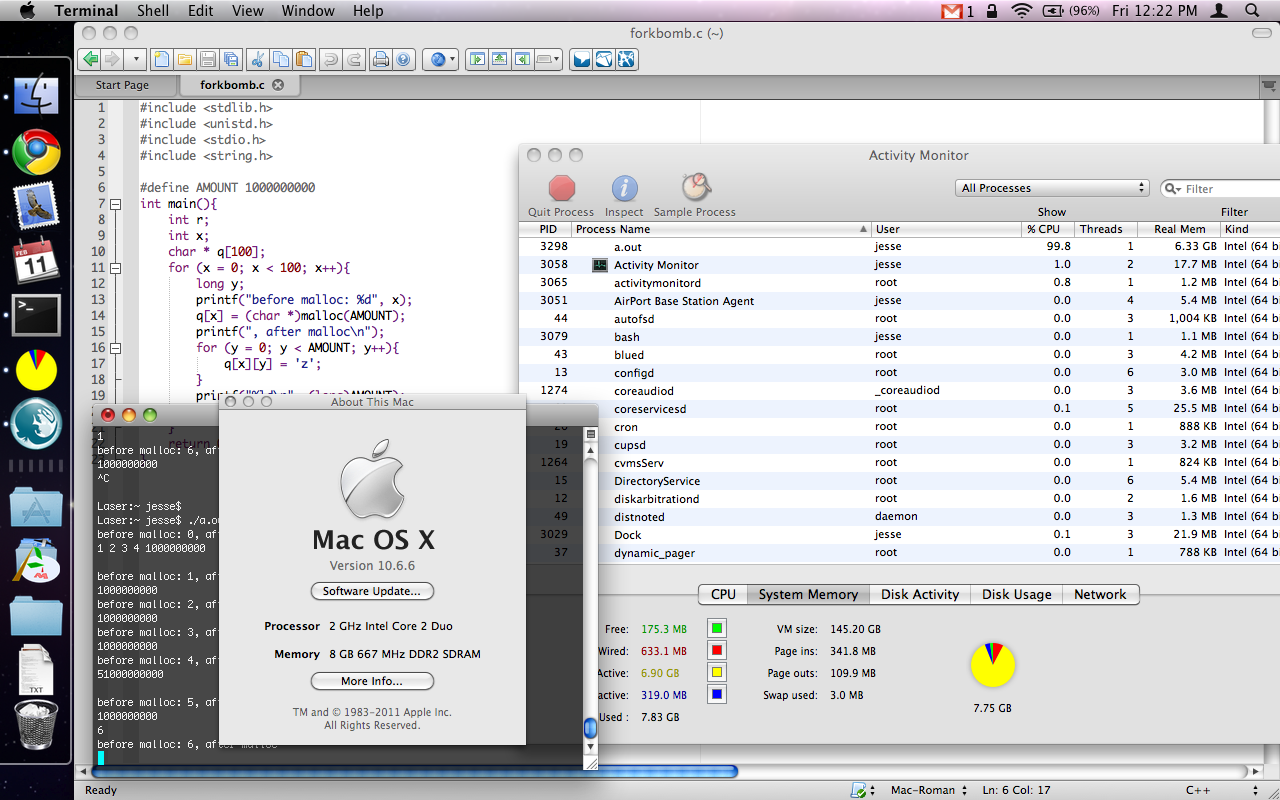Click the open file folder icon in toolbar
1280x800 pixels.
click(x=184, y=59)
